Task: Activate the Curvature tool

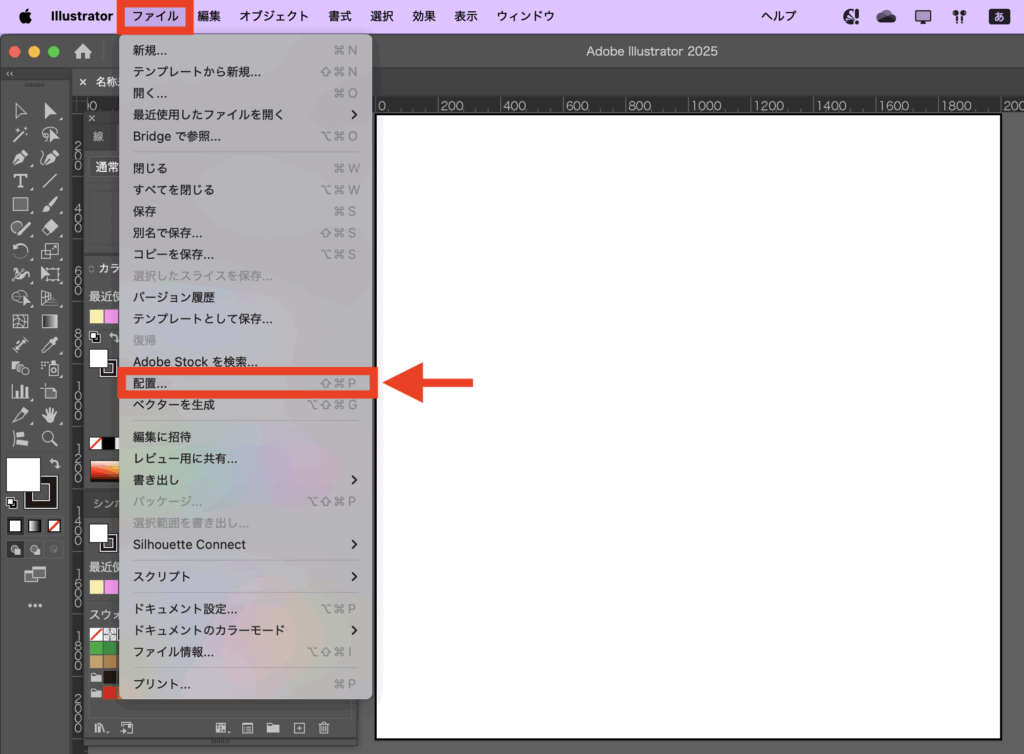Action: coord(50,158)
